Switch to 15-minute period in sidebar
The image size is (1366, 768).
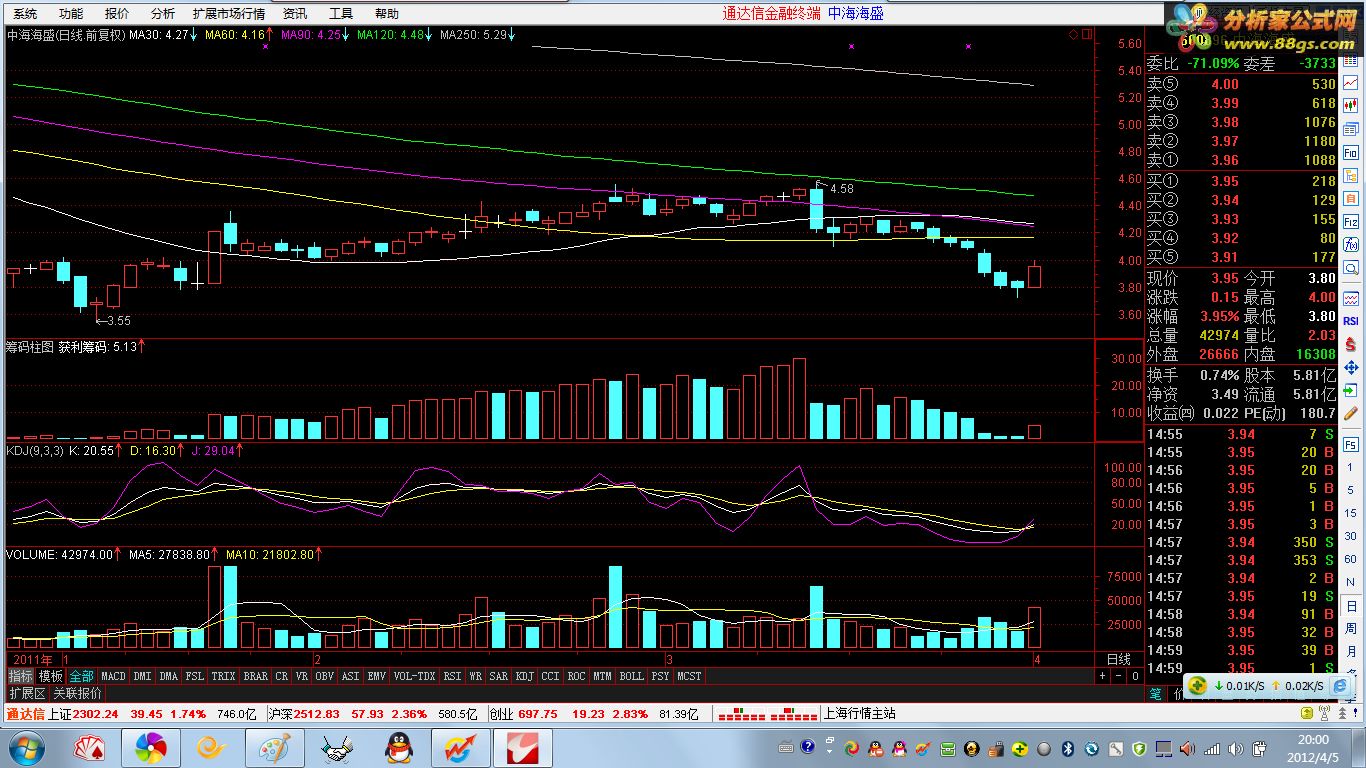click(1351, 513)
